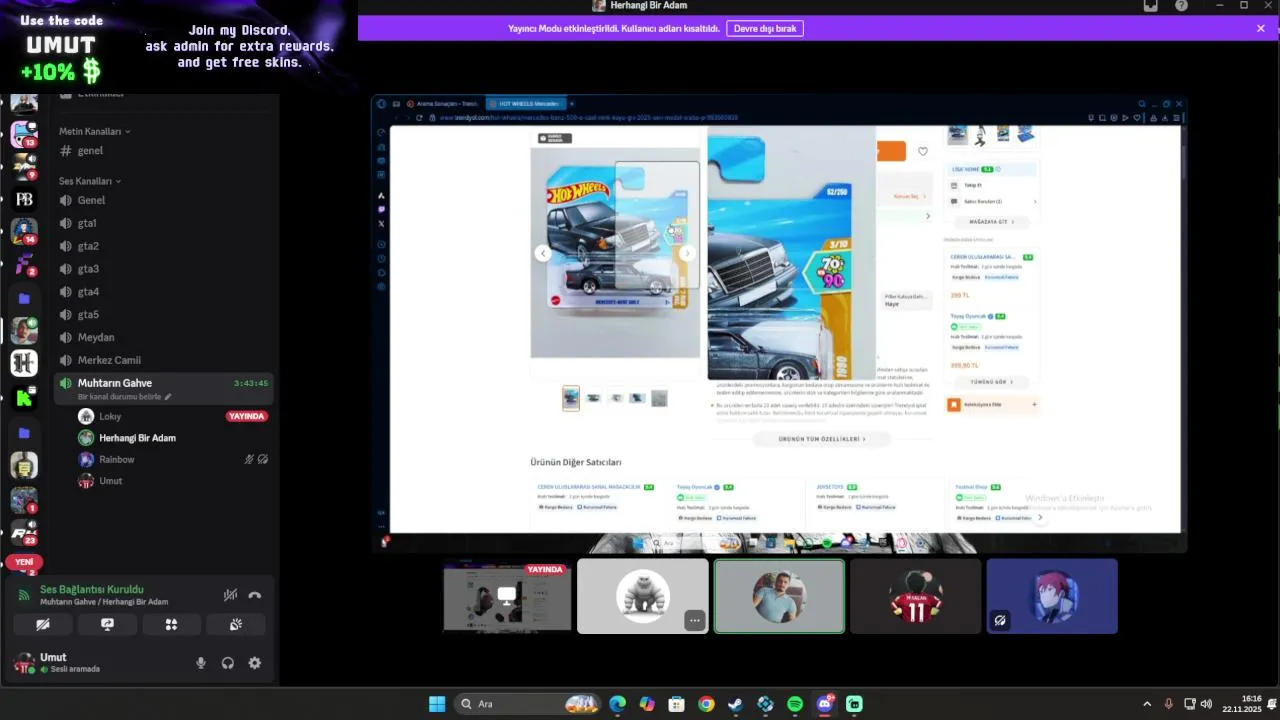Click the green voice connection signal icon
1280x720 pixels.
pyautogui.click(x=24, y=594)
